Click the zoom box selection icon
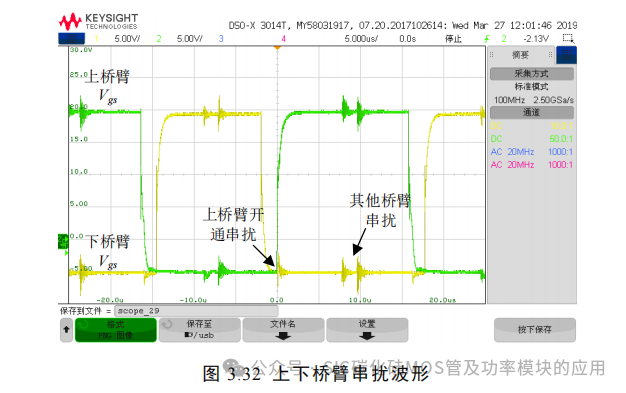626x393 pixels. 569,38
